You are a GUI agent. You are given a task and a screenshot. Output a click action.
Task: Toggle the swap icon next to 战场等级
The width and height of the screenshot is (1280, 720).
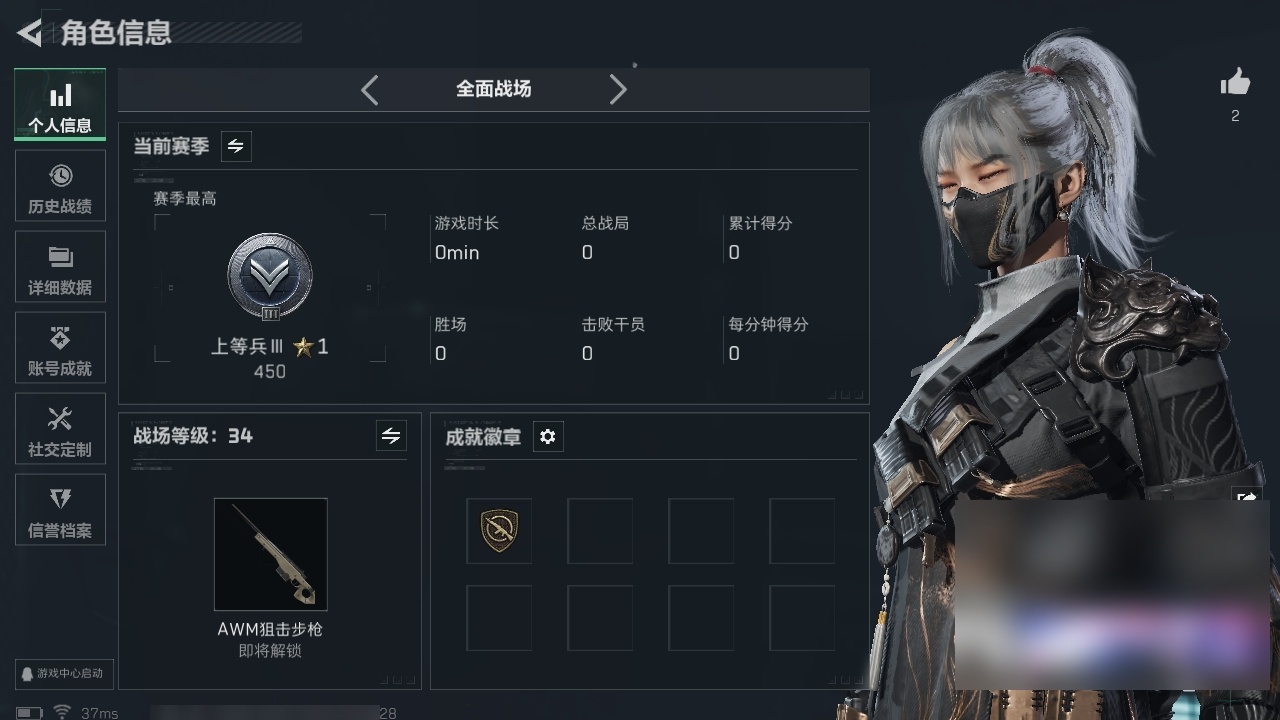coord(391,436)
